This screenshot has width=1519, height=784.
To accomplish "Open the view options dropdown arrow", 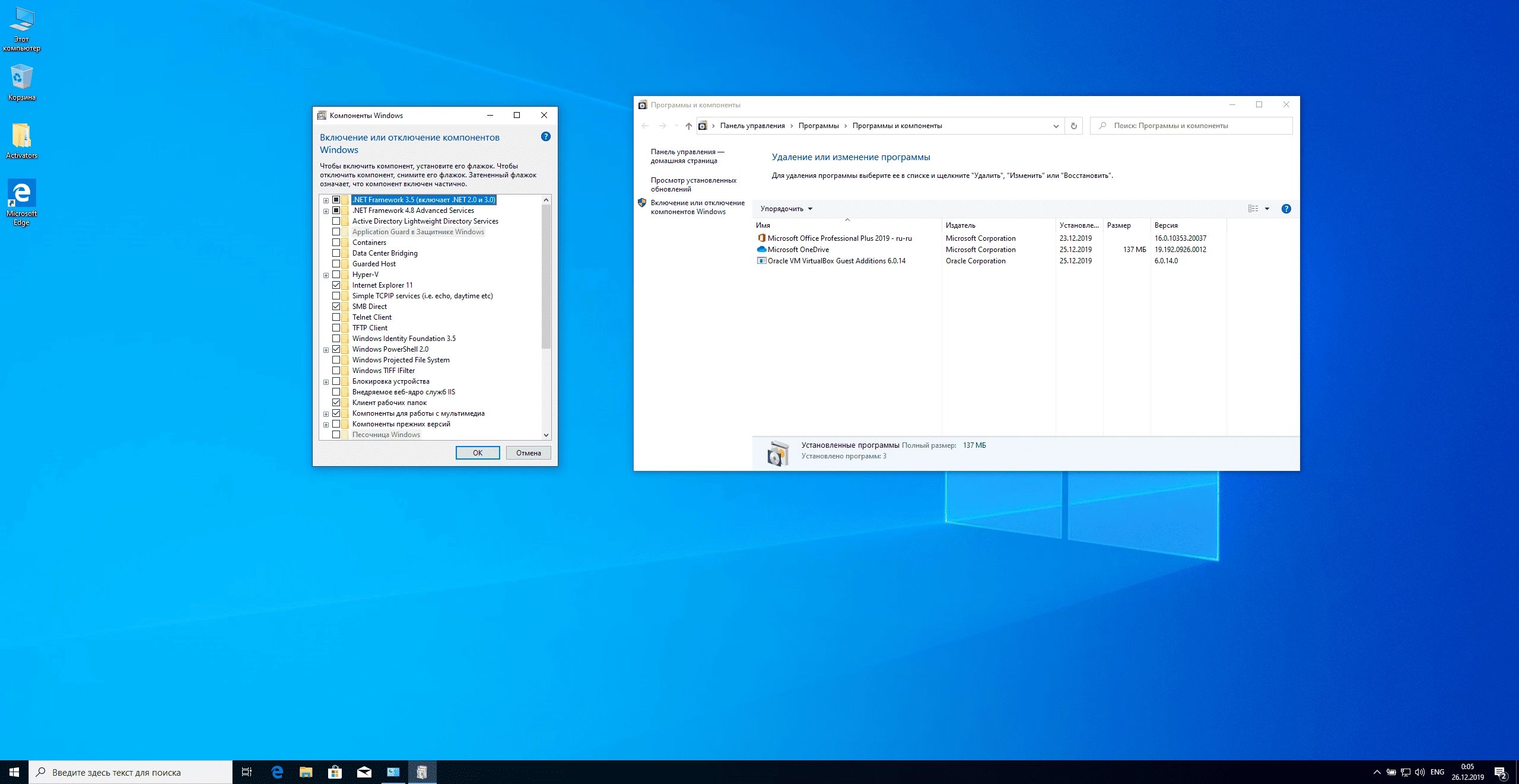I will [1267, 209].
